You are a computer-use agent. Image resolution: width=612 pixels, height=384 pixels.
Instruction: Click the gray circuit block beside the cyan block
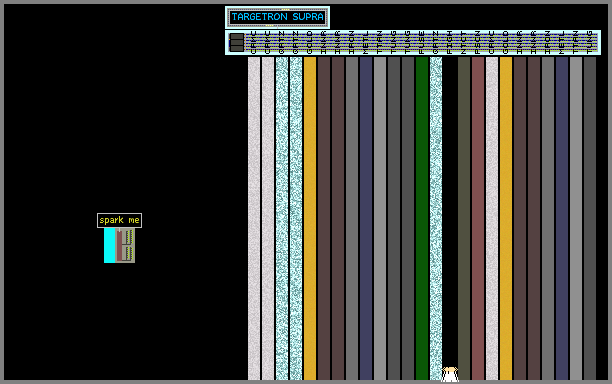[125, 245]
